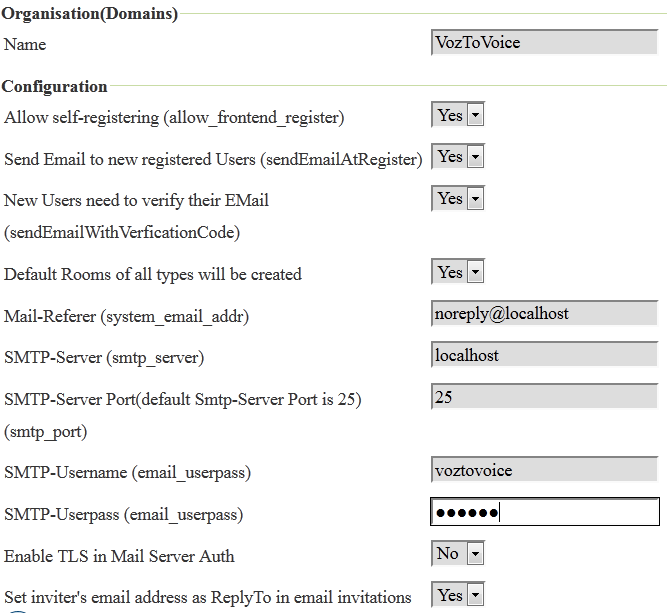
Task: Open Enable TLS in Mail Server dropdown
Action: [x=458, y=554]
